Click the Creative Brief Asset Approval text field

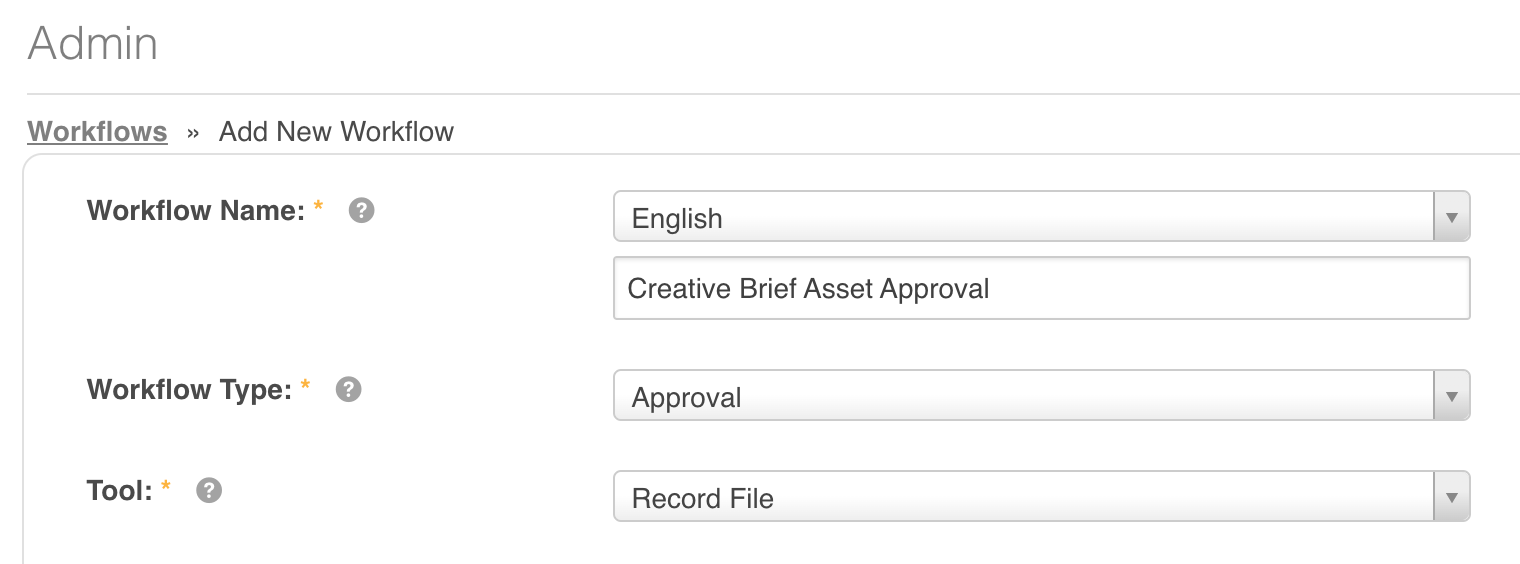(1041, 289)
